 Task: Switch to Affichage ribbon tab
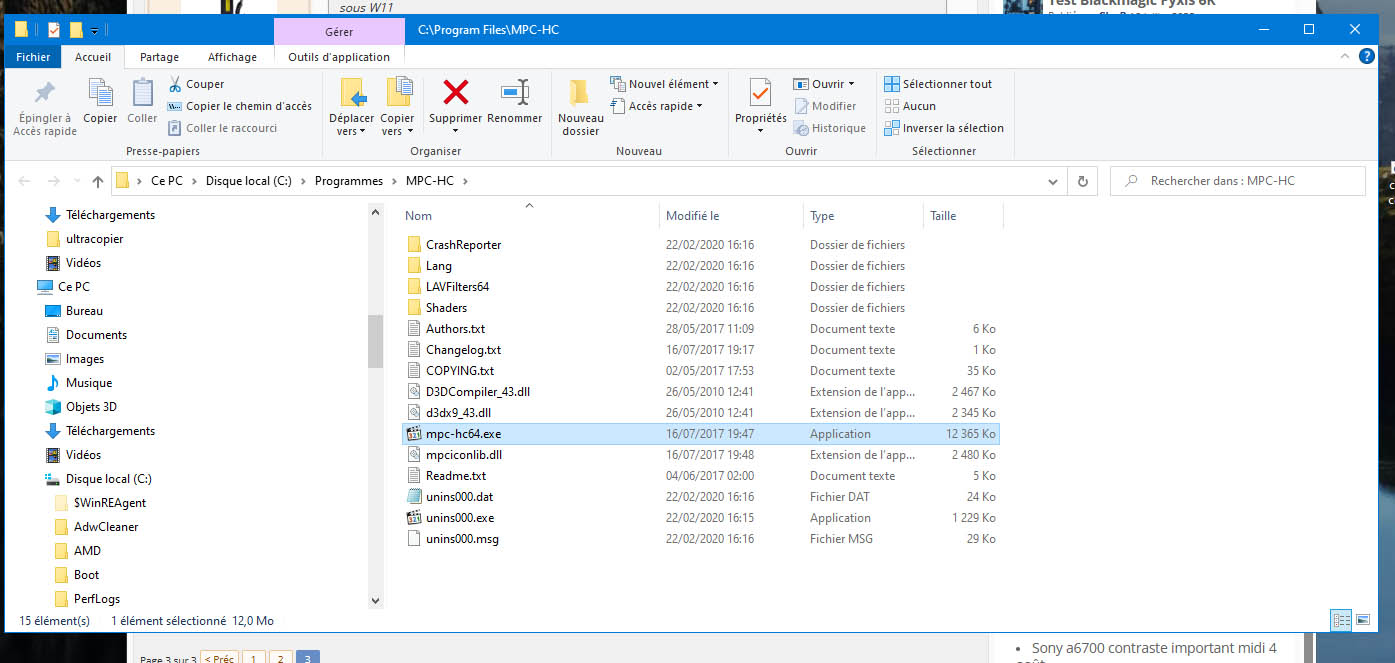(232, 57)
